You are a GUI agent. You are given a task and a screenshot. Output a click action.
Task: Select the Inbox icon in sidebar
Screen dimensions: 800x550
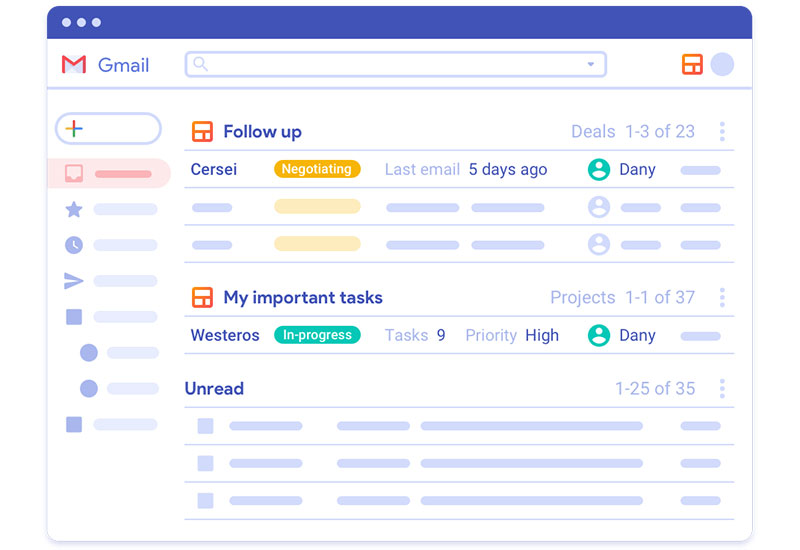[x=74, y=173]
